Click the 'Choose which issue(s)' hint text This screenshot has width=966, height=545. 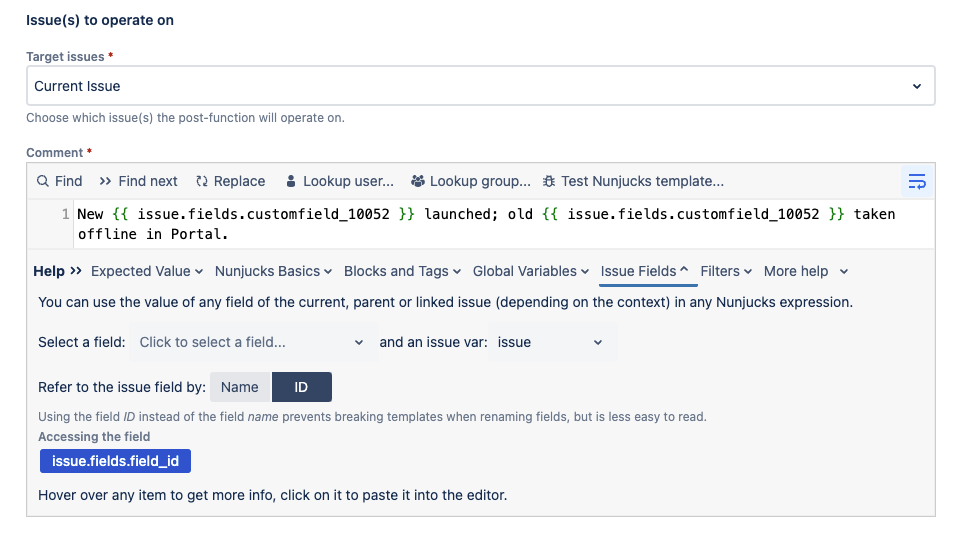185,118
